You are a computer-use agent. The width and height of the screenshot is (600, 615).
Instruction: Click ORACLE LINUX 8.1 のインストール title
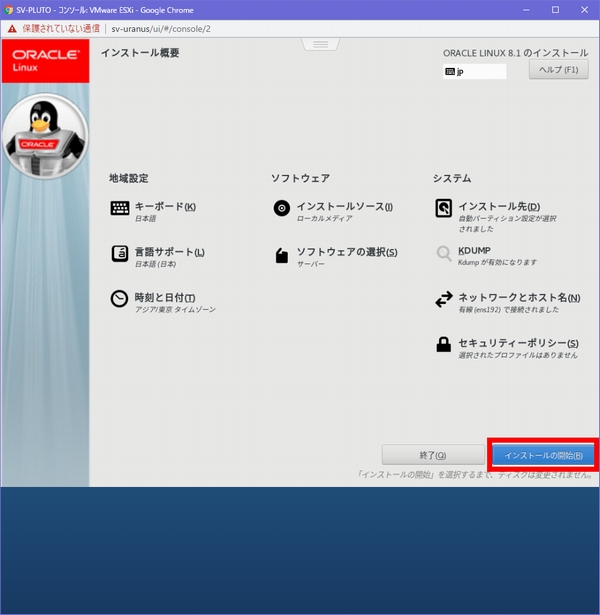[x=516, y=53]
